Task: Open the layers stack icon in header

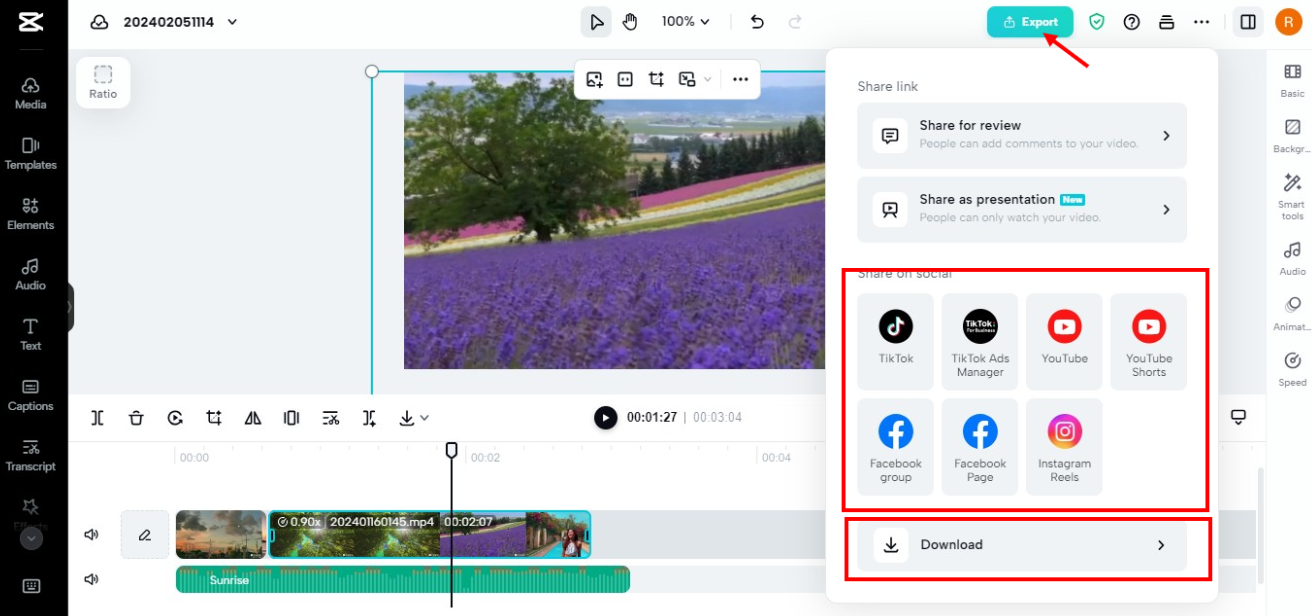Action: pos(1166,22)
